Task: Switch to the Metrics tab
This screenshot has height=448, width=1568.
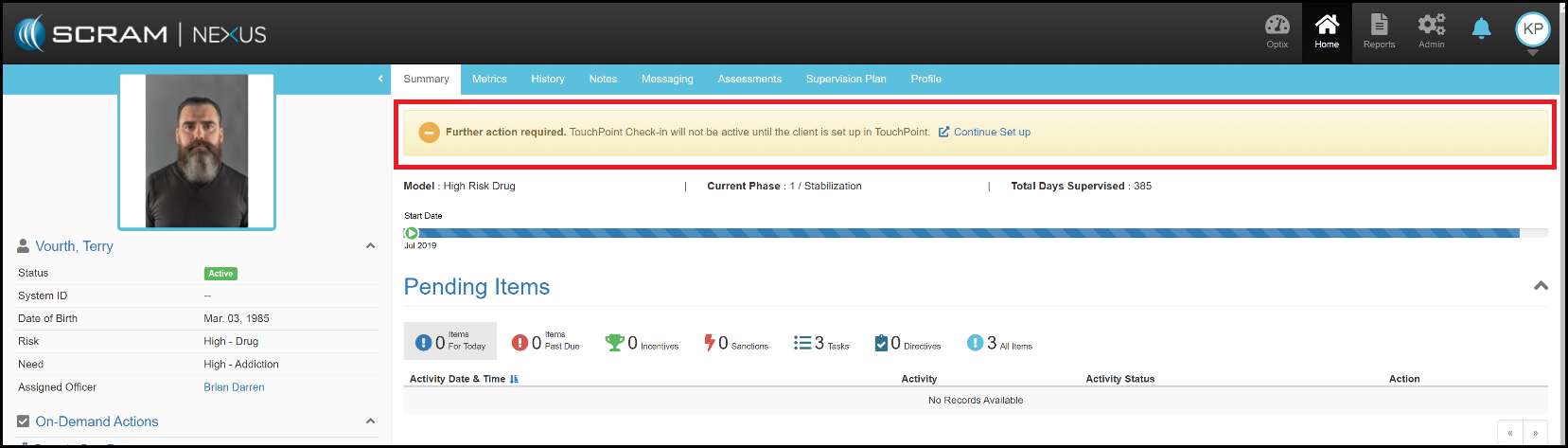Action: tap(489, 80)
